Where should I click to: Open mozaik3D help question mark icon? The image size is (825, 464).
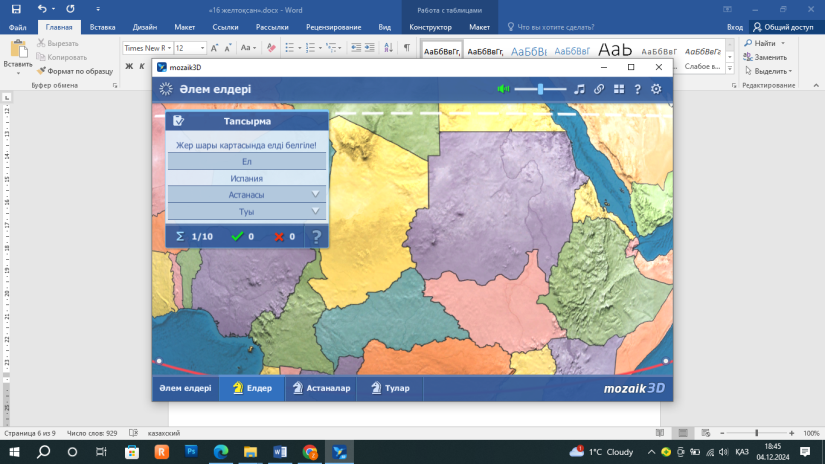pos(637,89)
